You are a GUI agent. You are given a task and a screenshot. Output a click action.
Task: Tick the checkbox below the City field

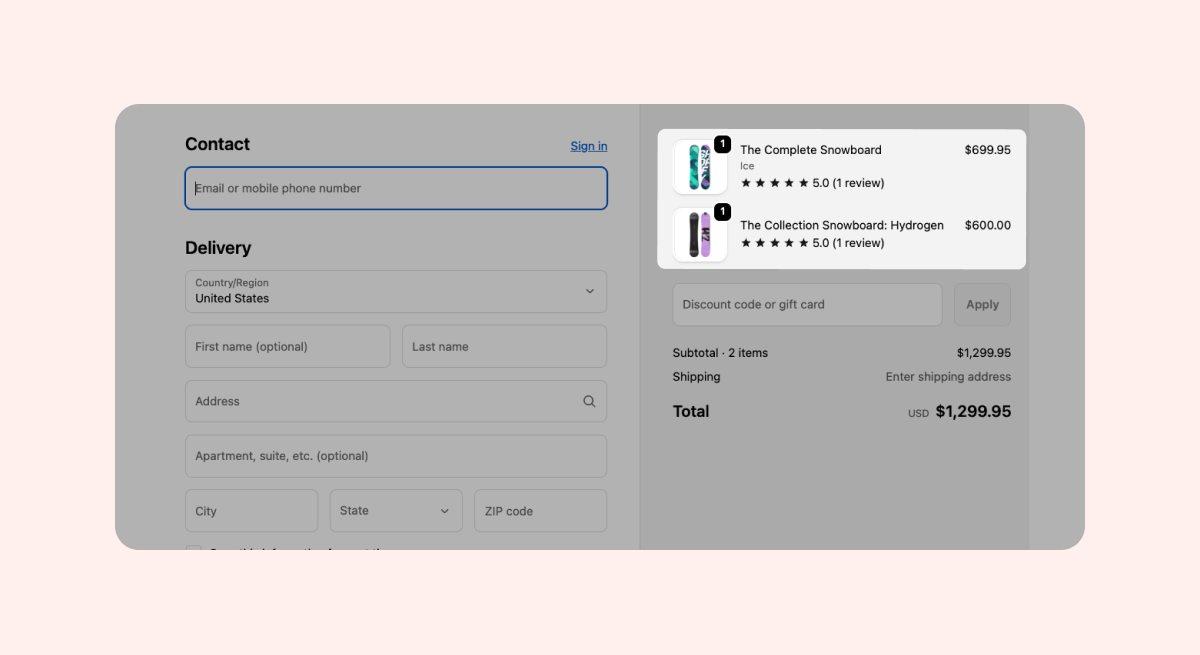194,548
